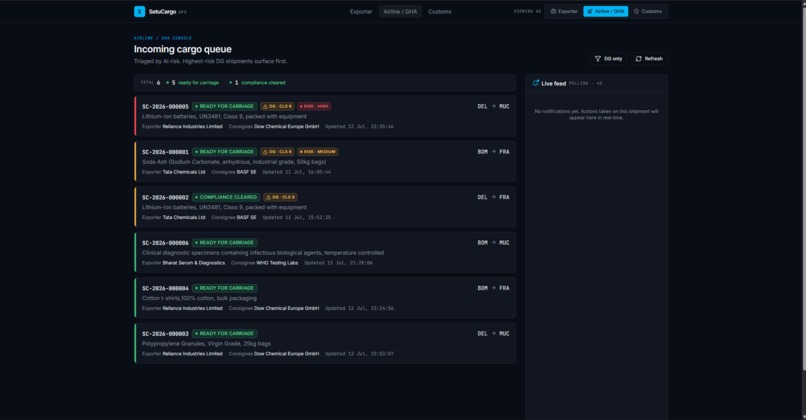Click BOM → MUC route on SC-2026-000006
Viewport: 806px width, 420px height.
[493, 243]
